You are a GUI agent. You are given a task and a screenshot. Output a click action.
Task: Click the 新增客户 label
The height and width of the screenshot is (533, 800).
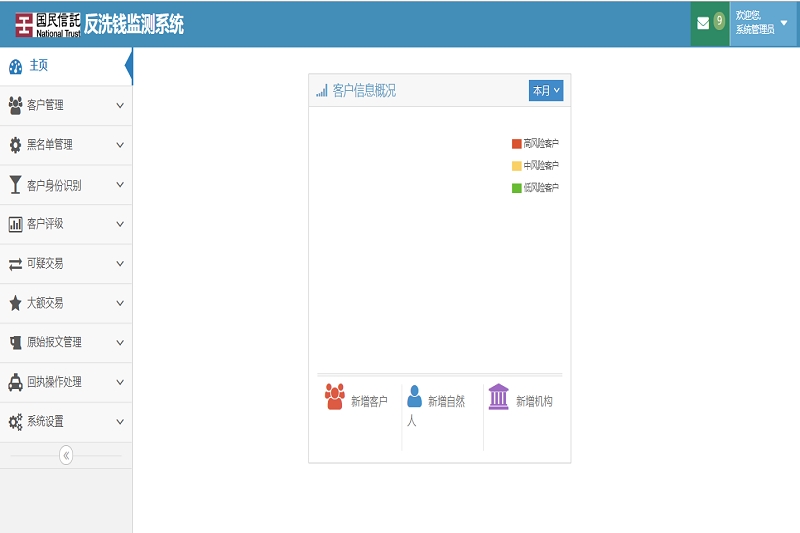point(369,402)
